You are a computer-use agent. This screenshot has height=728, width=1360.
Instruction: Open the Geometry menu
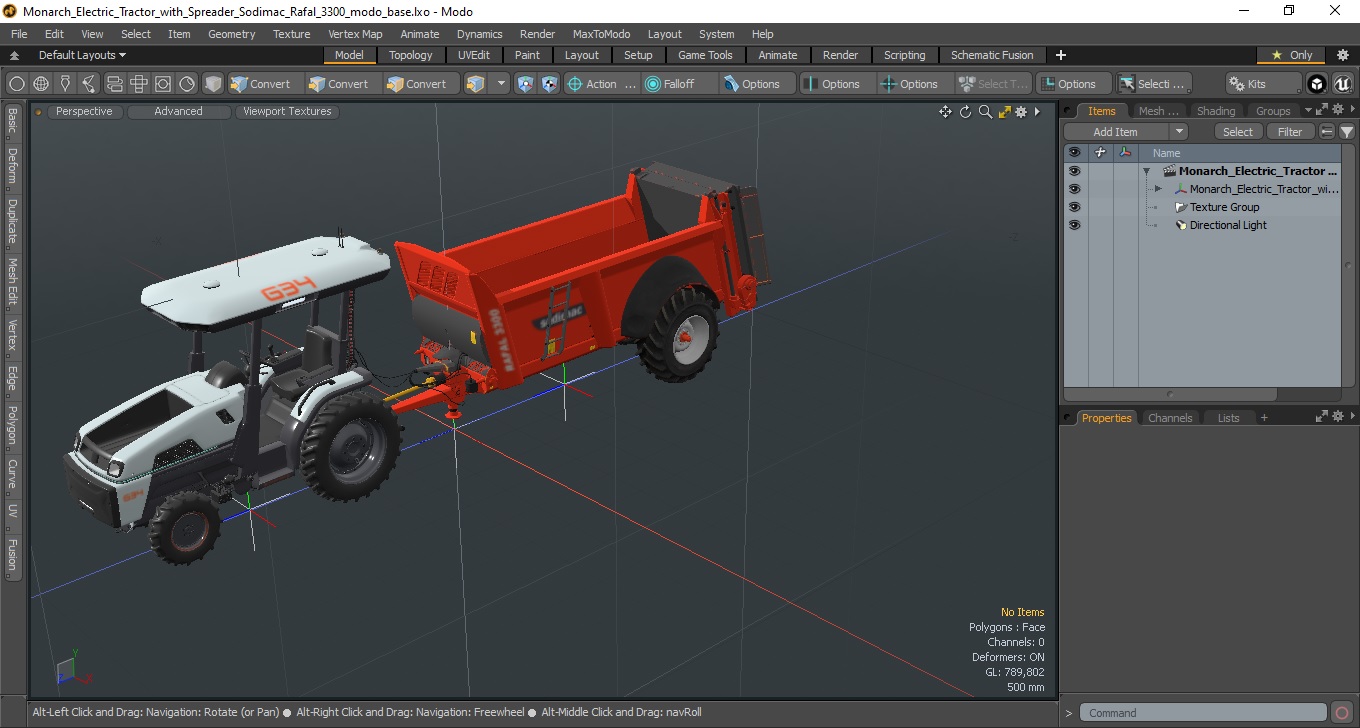click(x=232, y=34)
